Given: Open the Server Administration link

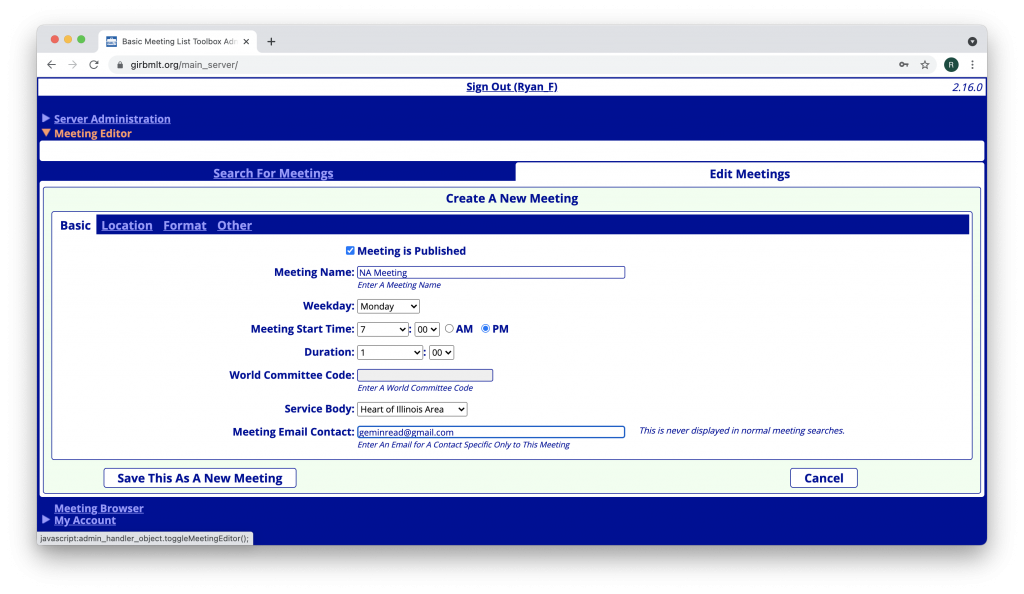Looking at the screenshot, I should point(112,119).
